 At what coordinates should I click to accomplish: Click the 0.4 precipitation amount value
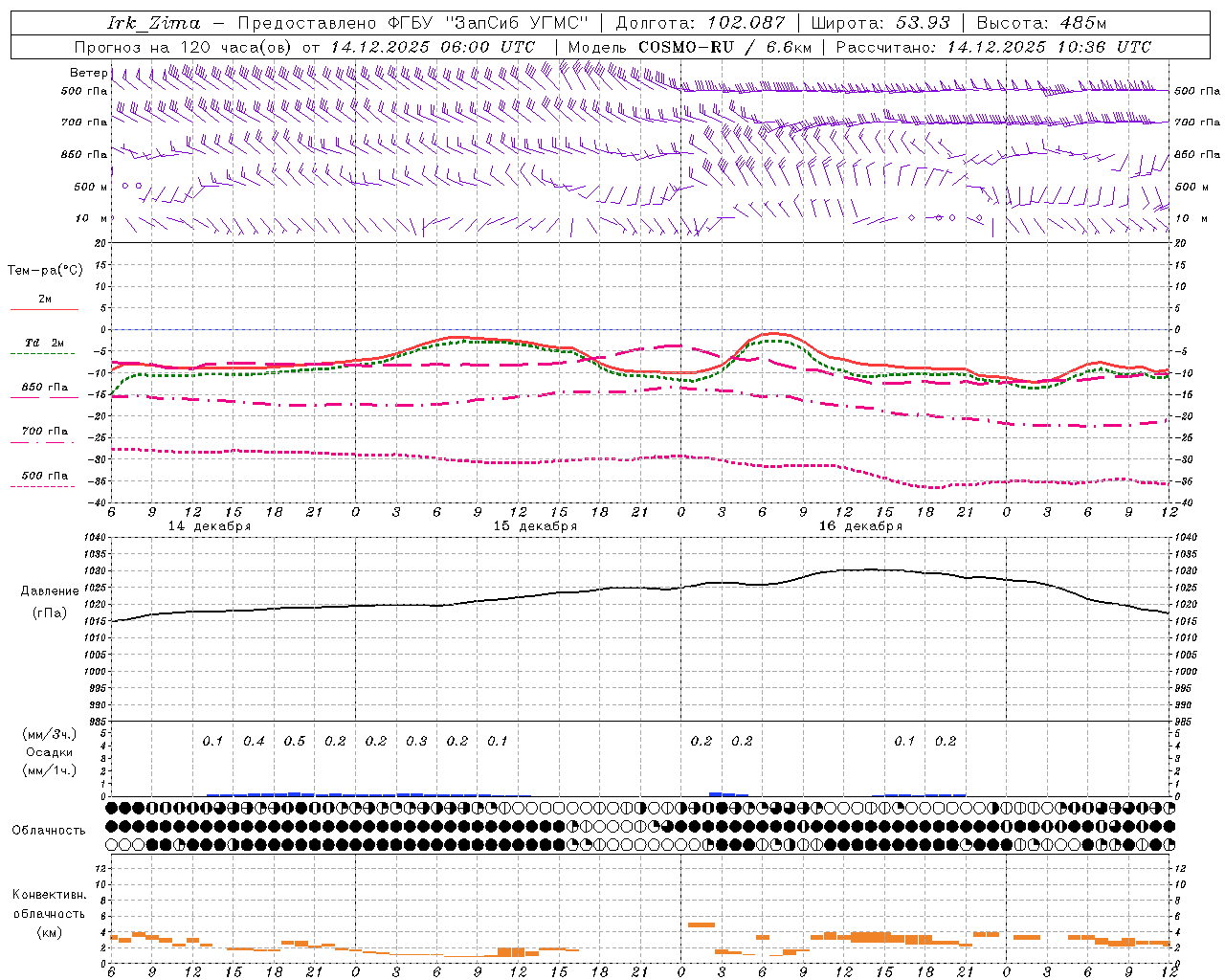pyautogui.click(x=254, y=741)
